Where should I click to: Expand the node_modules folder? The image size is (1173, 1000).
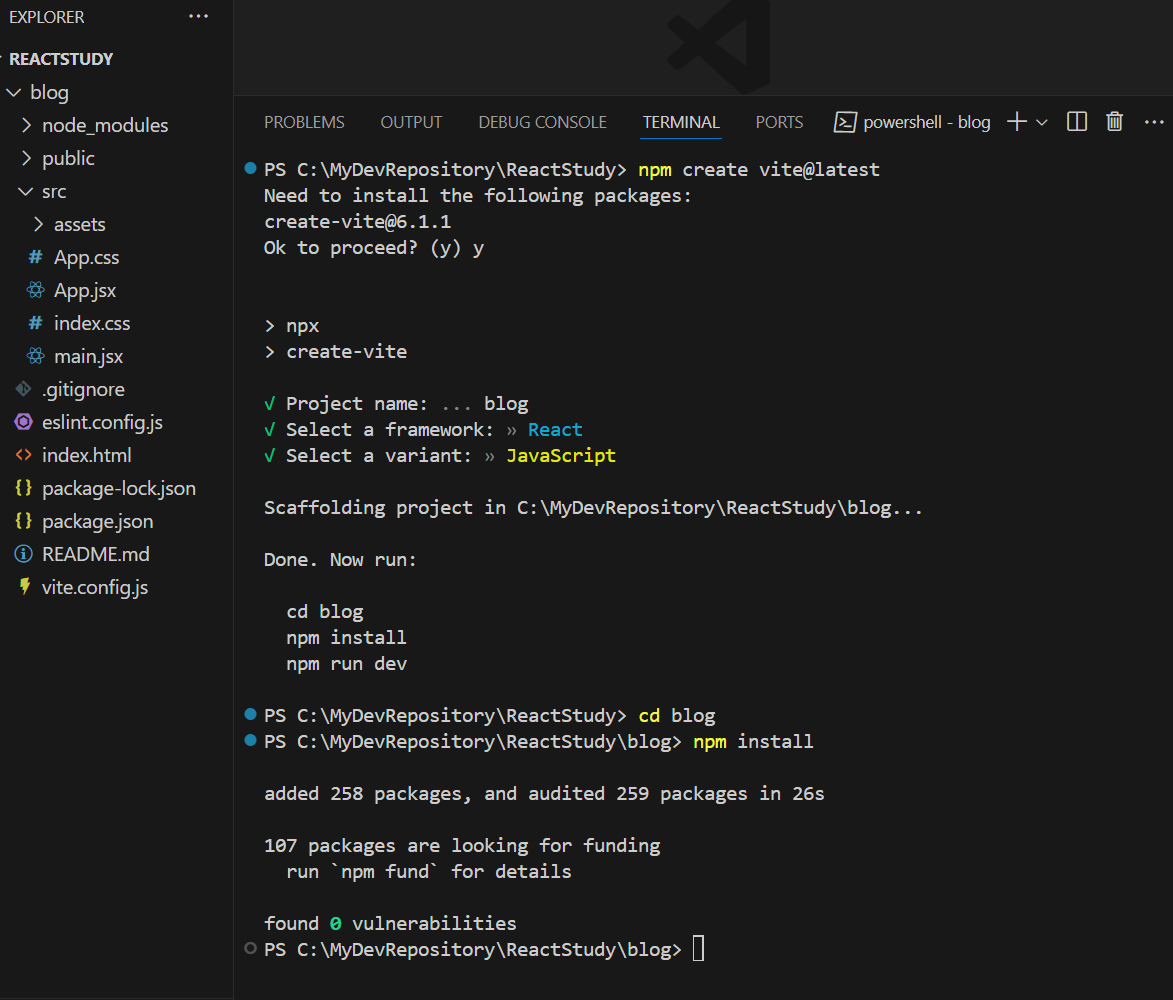tap(26, 125)
